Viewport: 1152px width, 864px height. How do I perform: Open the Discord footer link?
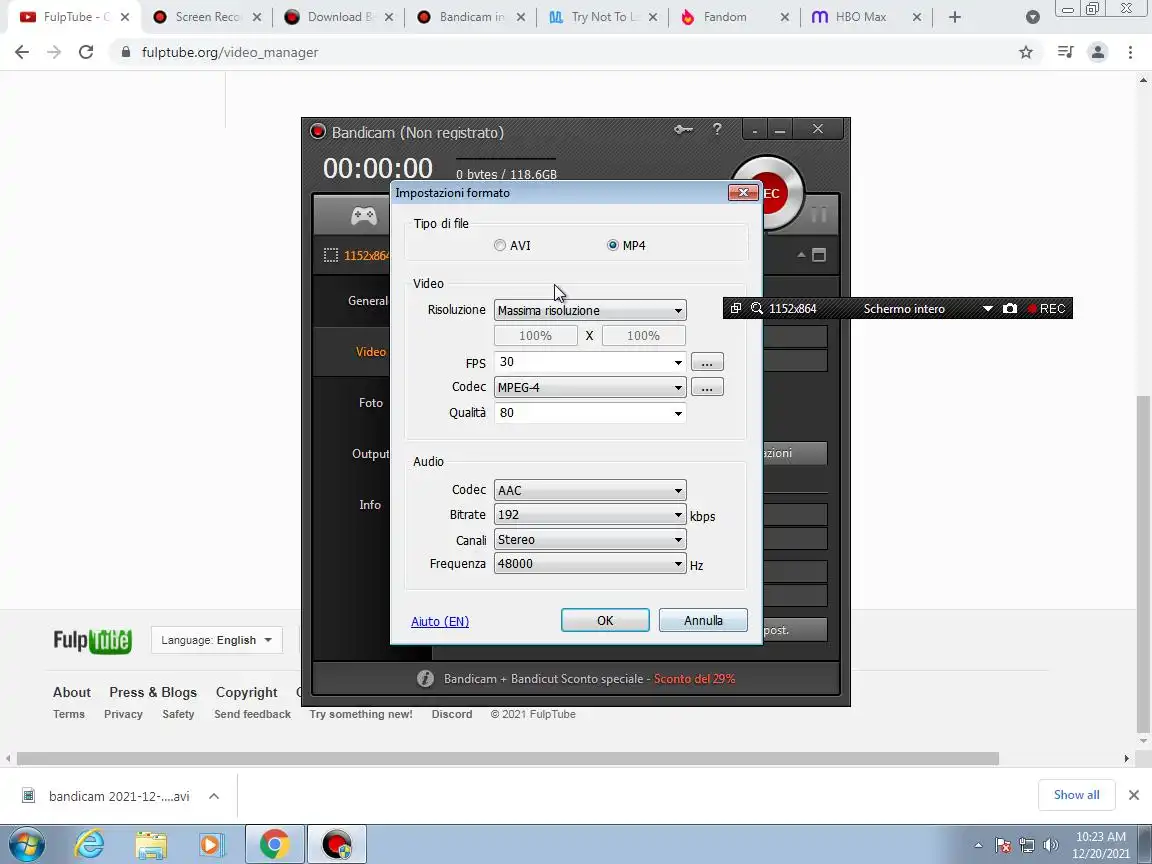click(x=452, y=714)
